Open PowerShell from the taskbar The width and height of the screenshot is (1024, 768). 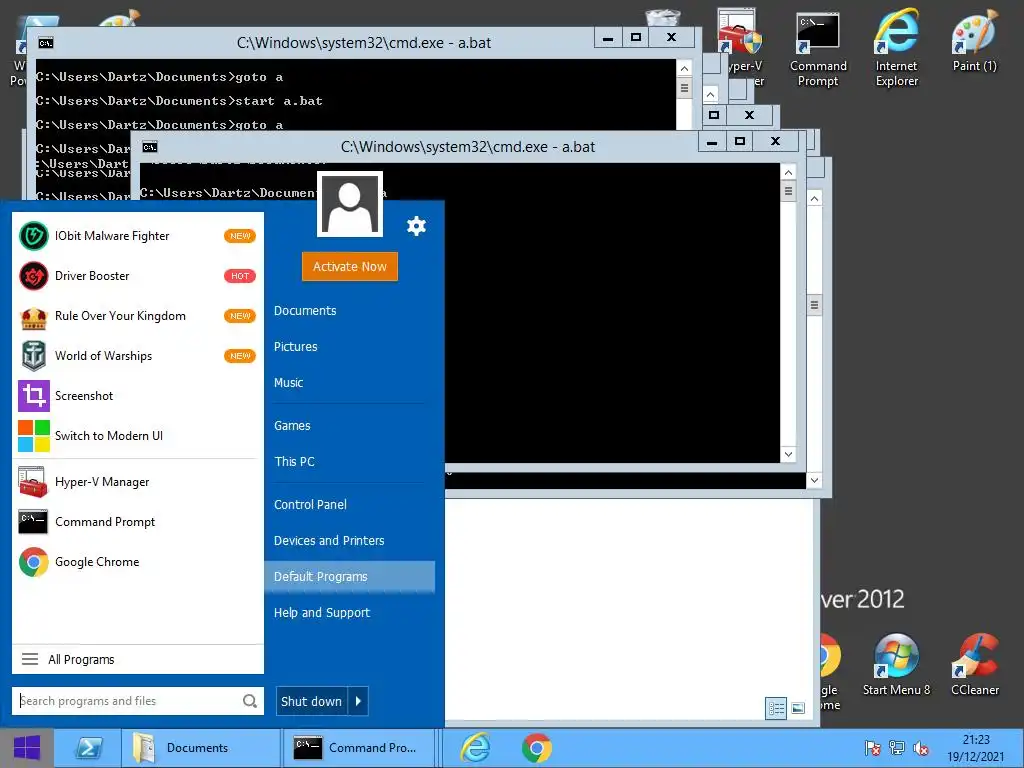[88, 748]
